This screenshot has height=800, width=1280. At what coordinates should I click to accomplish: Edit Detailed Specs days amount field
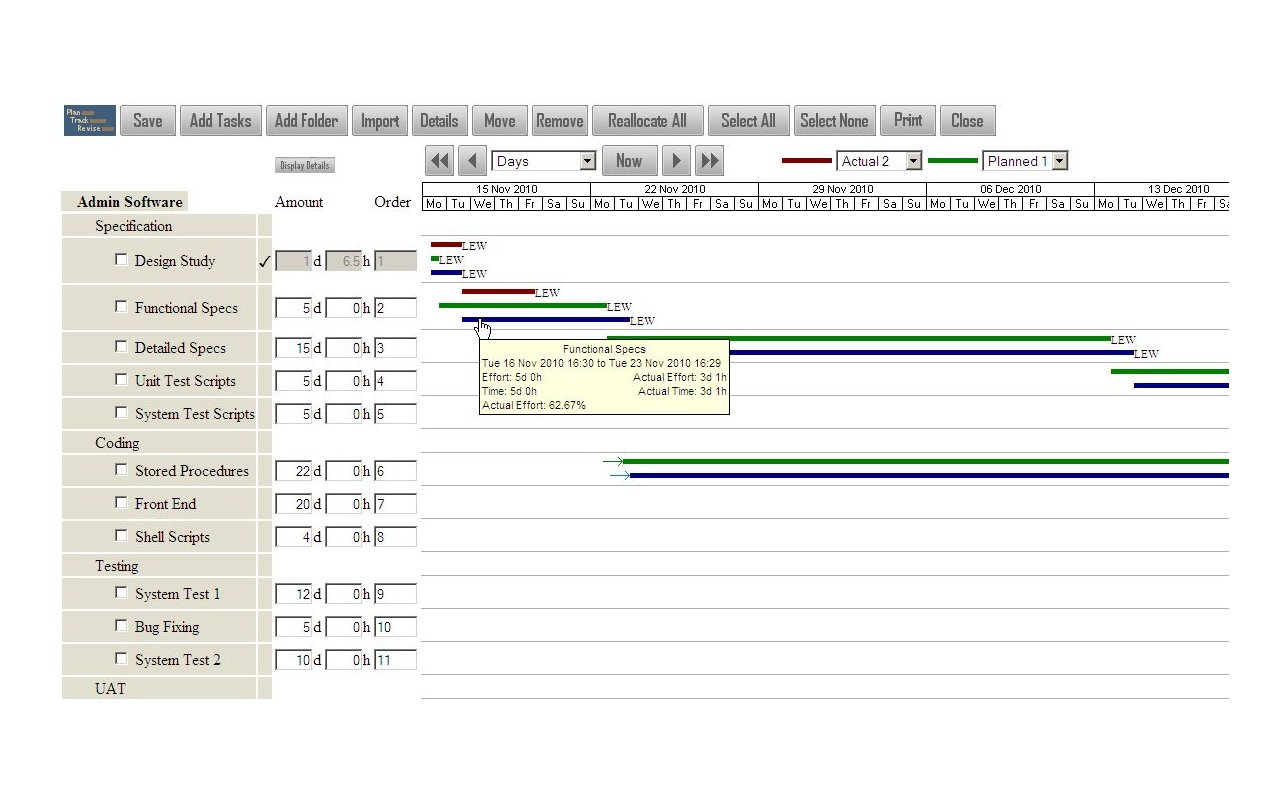293,348
